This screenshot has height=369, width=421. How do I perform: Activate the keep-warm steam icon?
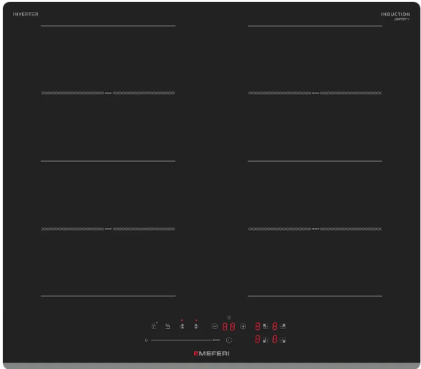tap(168, 326)
